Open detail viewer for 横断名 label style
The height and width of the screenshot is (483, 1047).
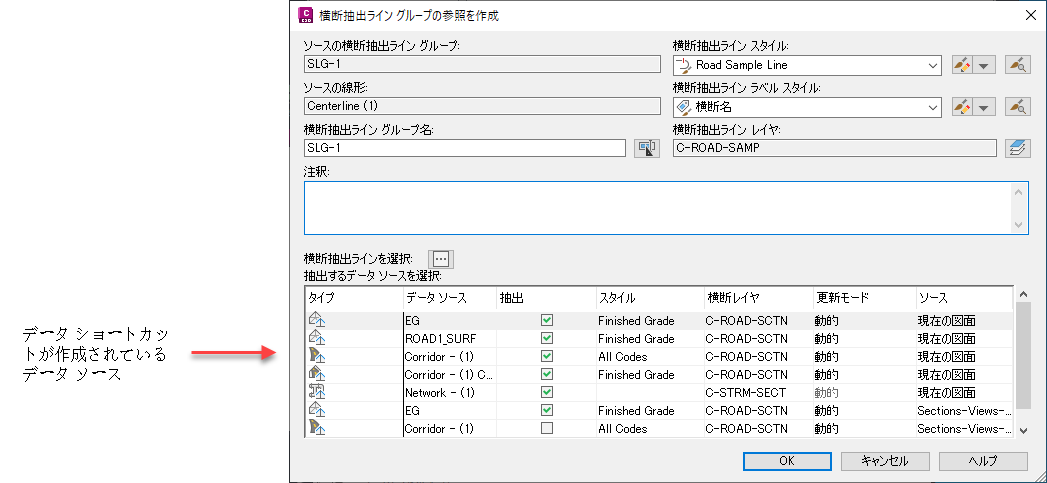click(x=1018, y=107)
